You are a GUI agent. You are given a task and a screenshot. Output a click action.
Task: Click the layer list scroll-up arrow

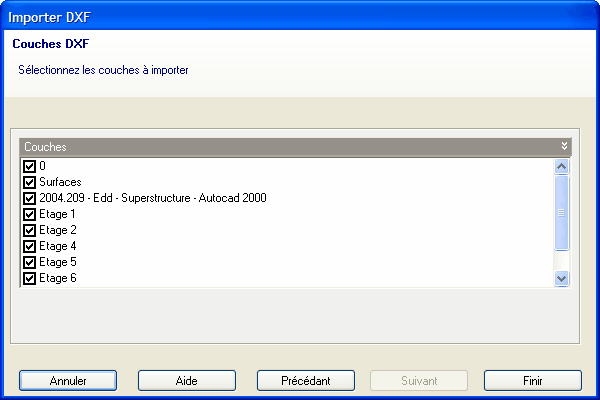click(x=561, y=166)
